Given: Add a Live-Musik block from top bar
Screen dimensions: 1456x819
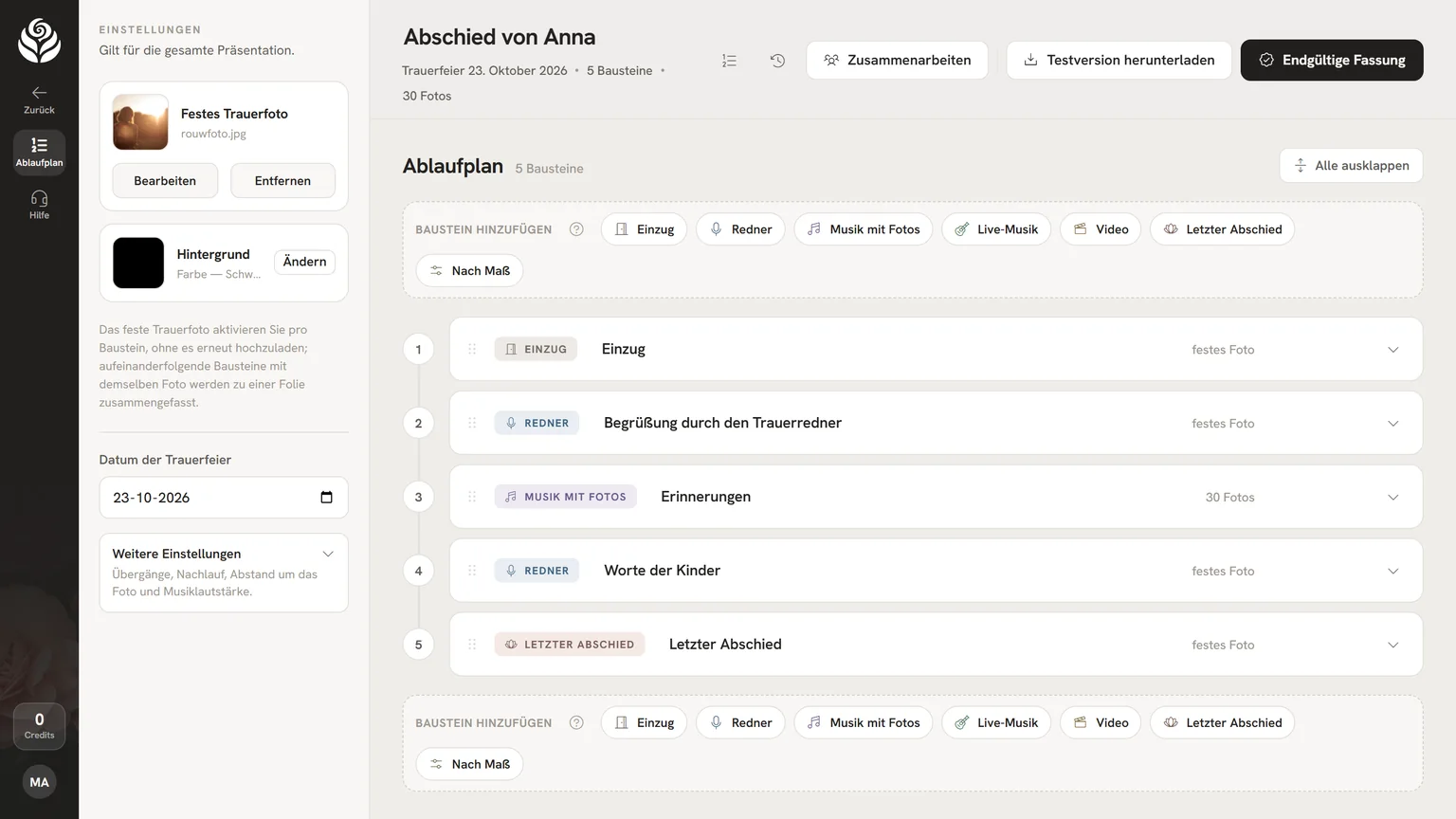Looking at the screenshot, I should 995,229.
